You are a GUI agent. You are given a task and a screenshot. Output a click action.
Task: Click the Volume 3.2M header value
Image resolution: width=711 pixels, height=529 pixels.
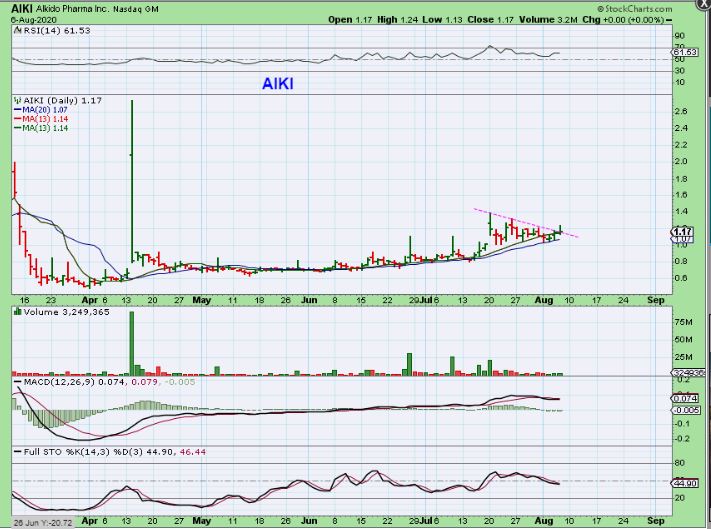[x=549, y=20]
